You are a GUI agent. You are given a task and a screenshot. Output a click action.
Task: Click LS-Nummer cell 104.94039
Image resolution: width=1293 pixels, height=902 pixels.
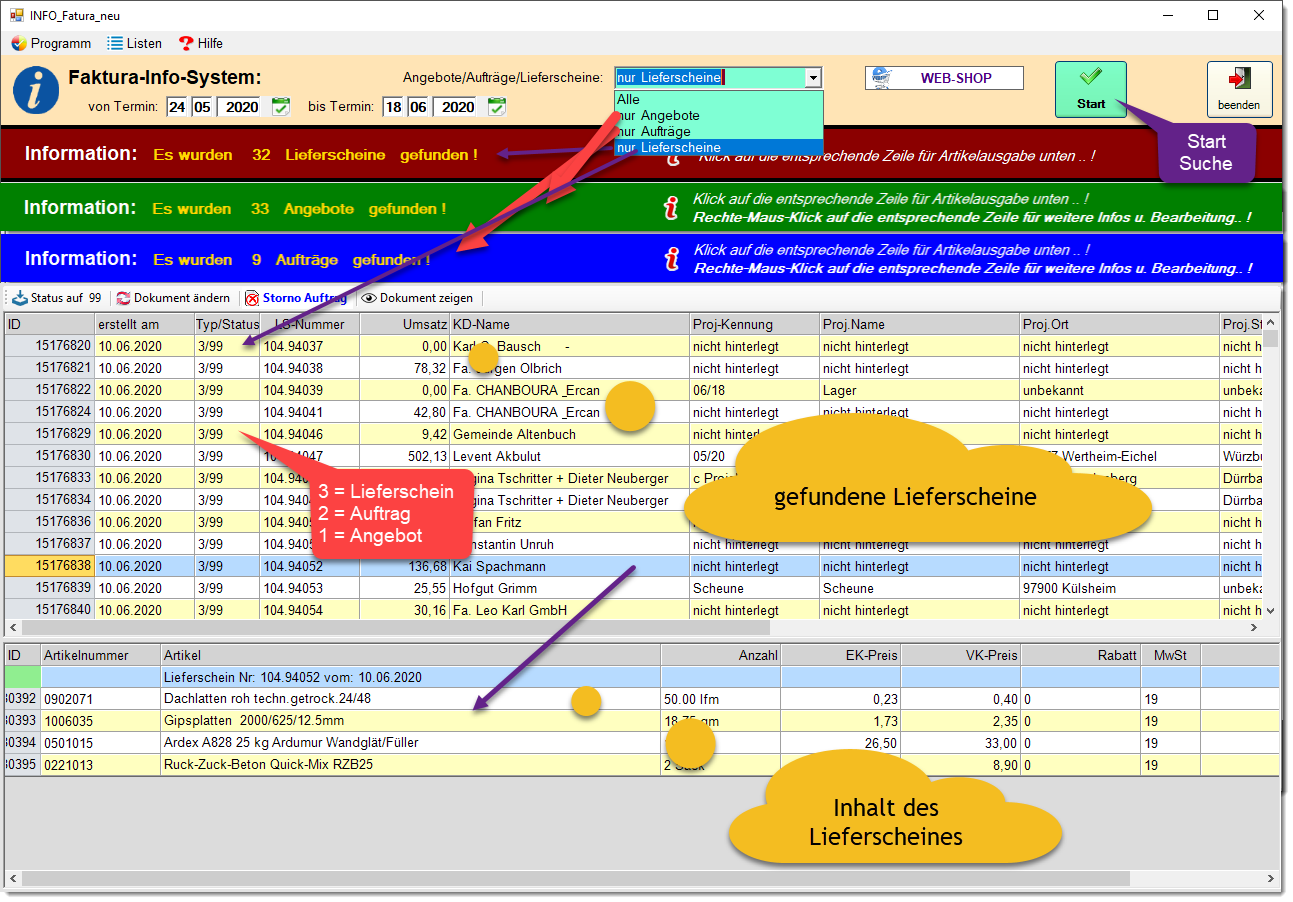click(310, 390)
